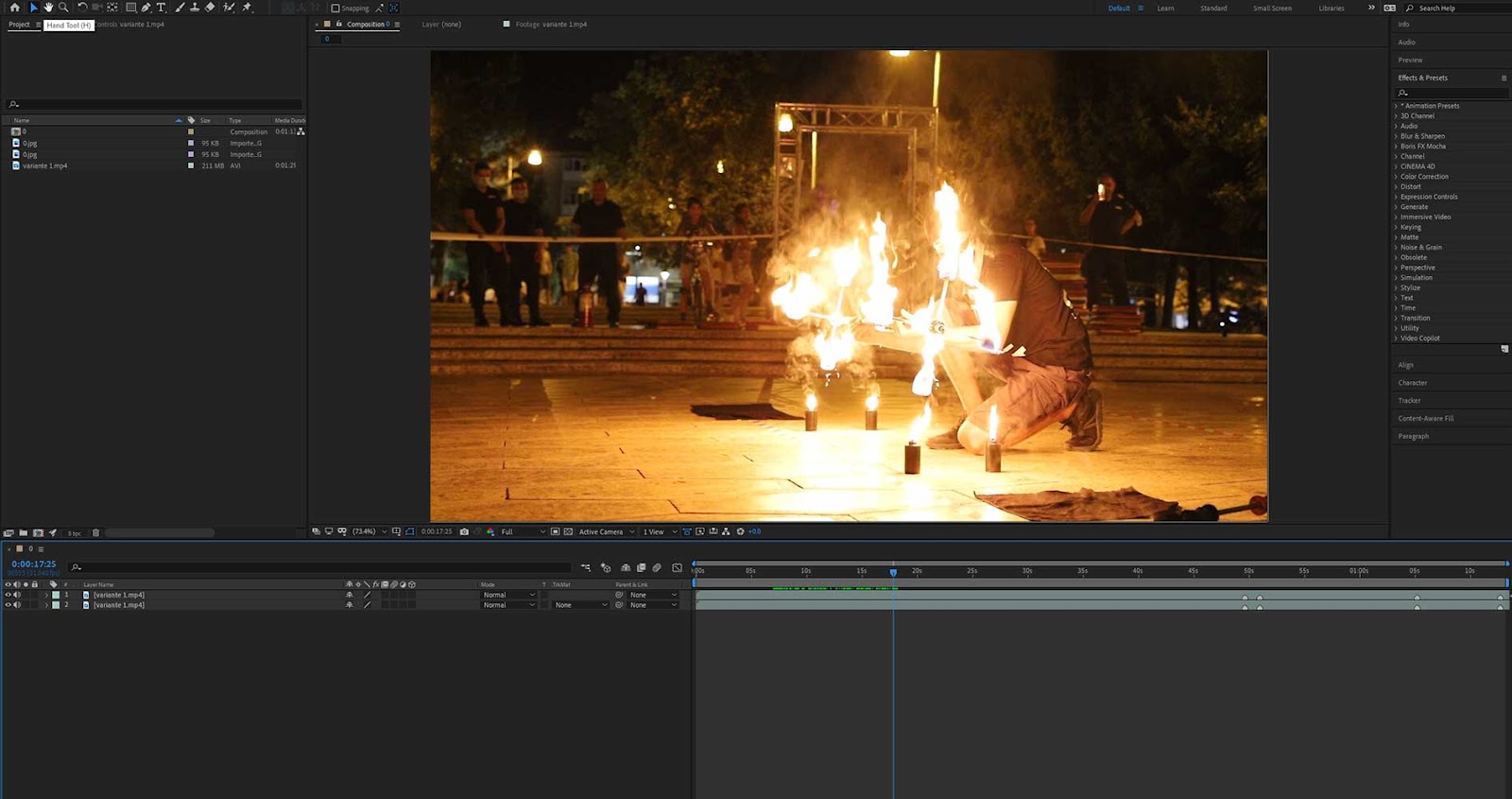
Task: Enable the Snapping checkbox
Action: point(335,9)
